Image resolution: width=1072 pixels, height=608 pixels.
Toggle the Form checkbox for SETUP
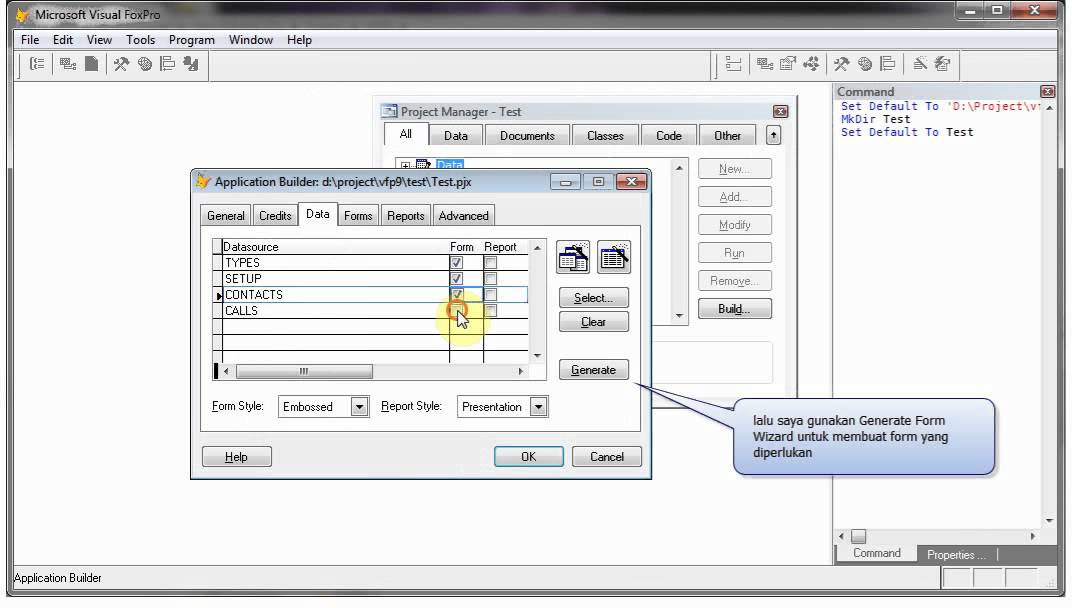(x=456, y=278)
